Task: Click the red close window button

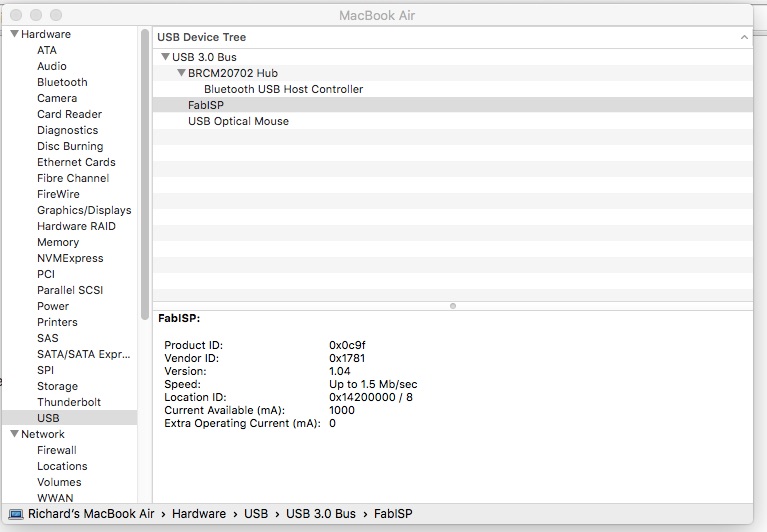Action: click(16, 15)
